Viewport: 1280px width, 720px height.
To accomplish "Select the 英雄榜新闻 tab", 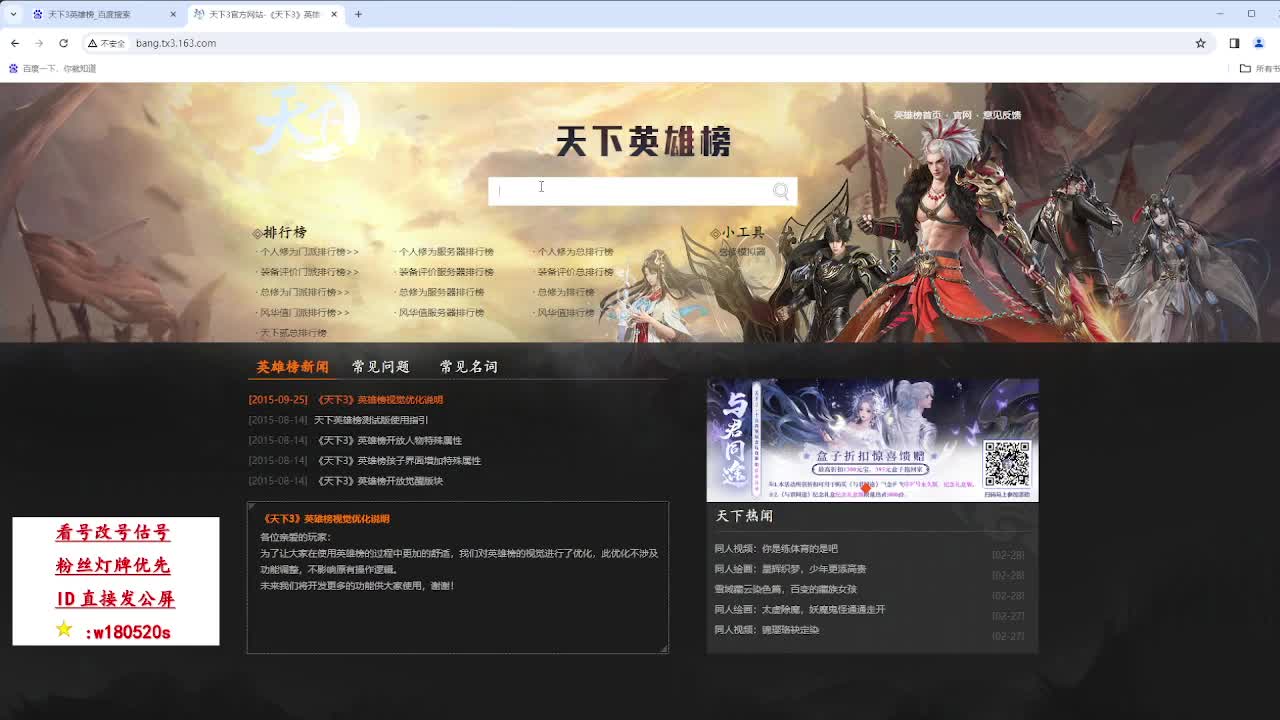I will pyautogui.click(x=292, y=367).
